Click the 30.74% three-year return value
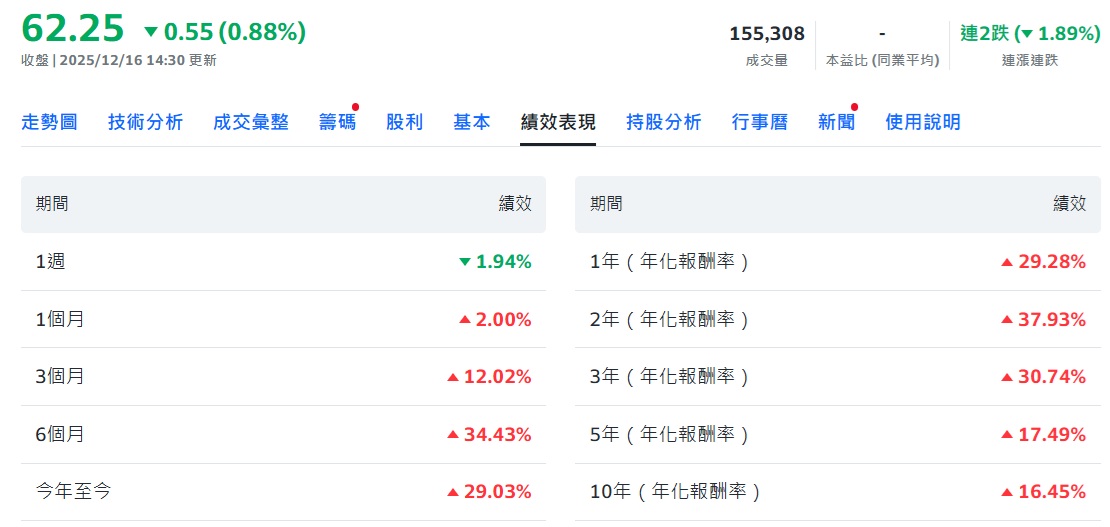Image resolution: width=1110 pixels, height=527 pixels. pyautogui.click(x=1043, y=376)
